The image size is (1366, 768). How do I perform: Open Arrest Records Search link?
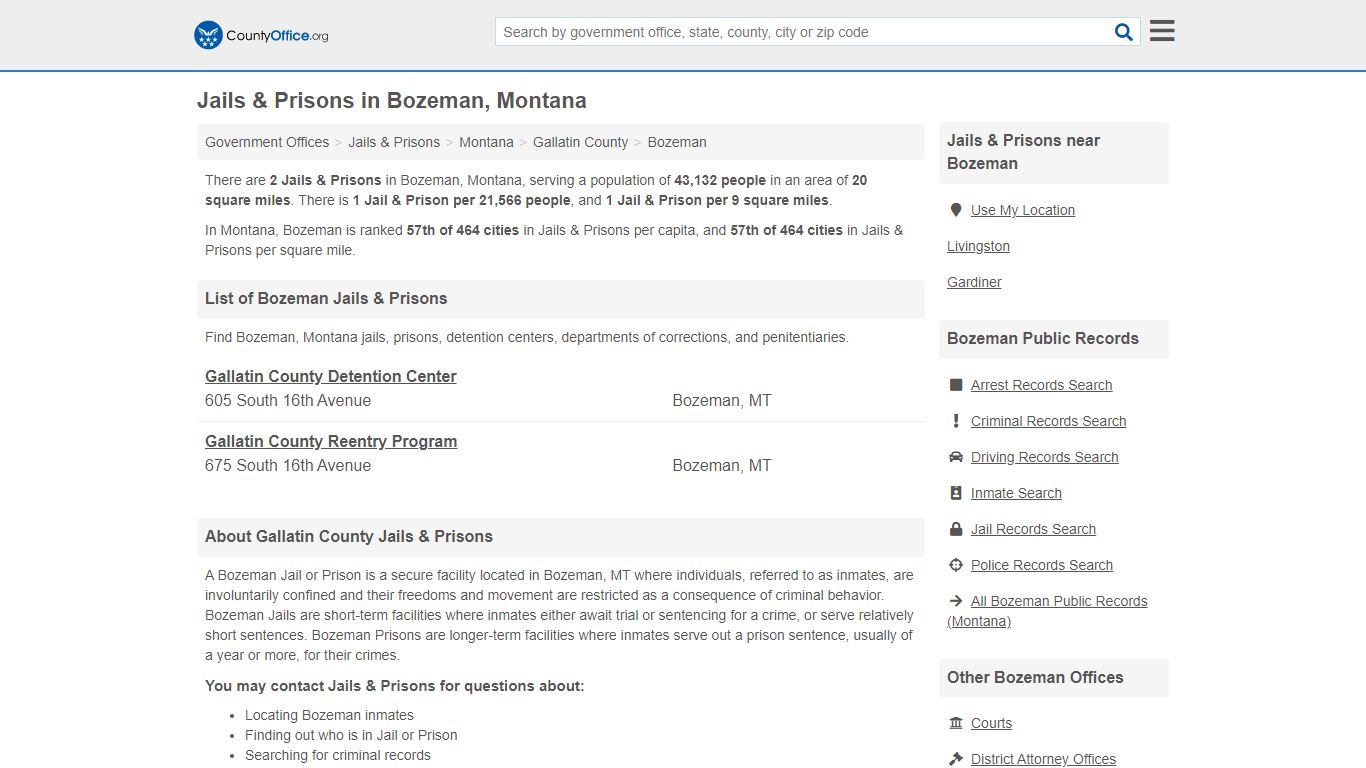[x=1041, y=385]
